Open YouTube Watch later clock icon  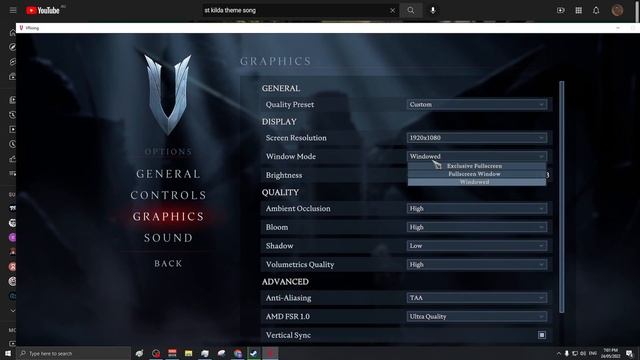click(x=13, y=144)
